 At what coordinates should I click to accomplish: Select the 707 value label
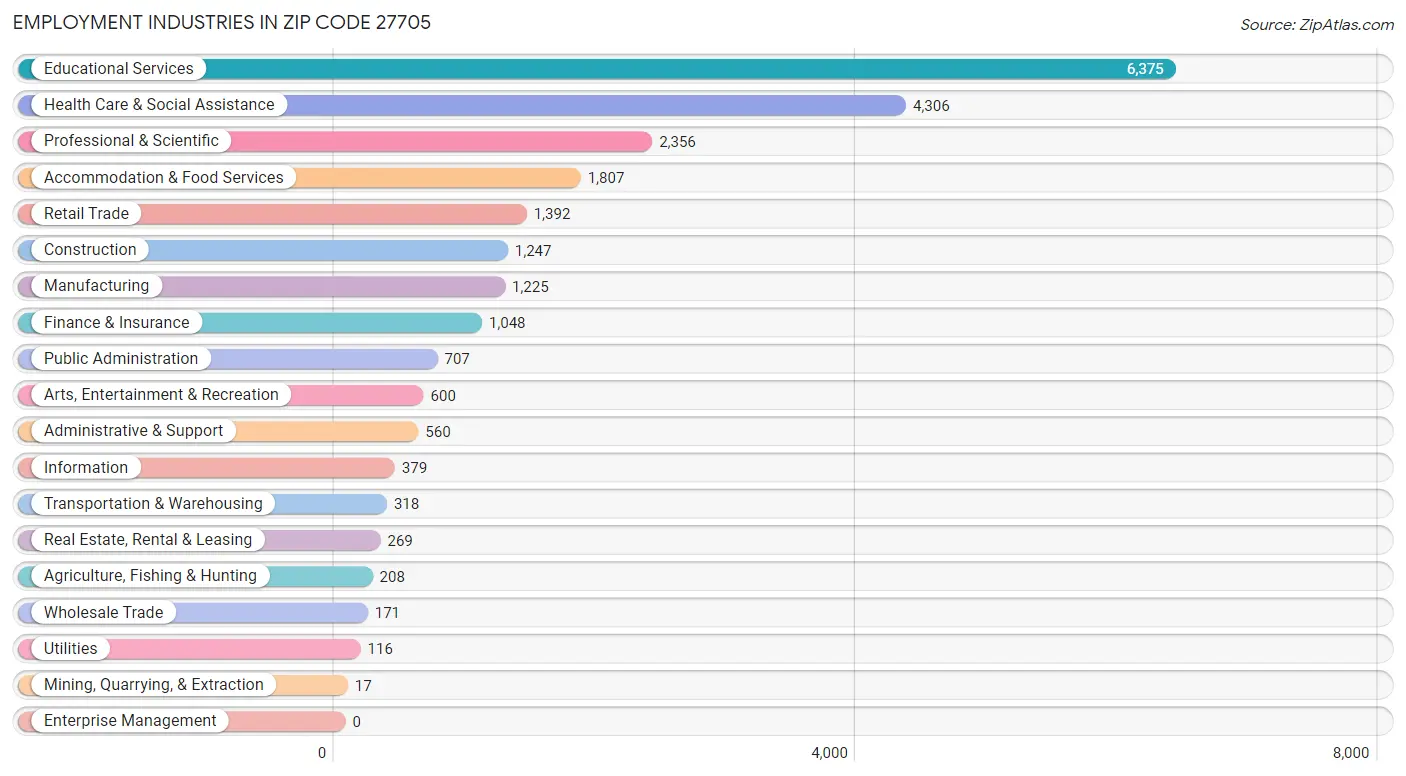(x=457, y=359)
